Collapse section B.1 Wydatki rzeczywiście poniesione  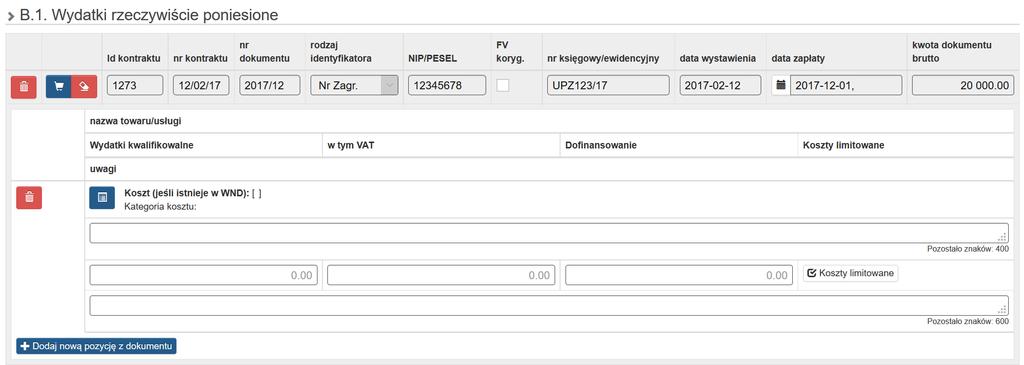click(x=11, y=16)
